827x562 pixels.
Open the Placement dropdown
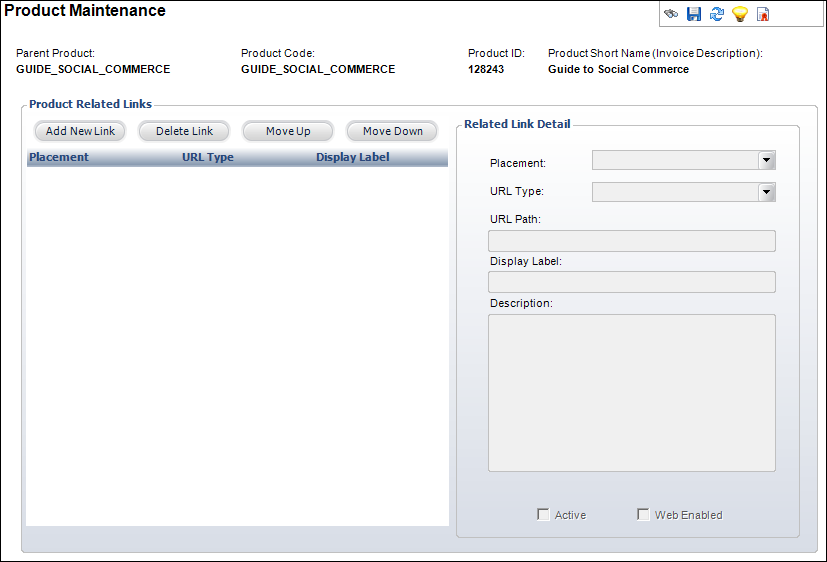tap(684, 160)
